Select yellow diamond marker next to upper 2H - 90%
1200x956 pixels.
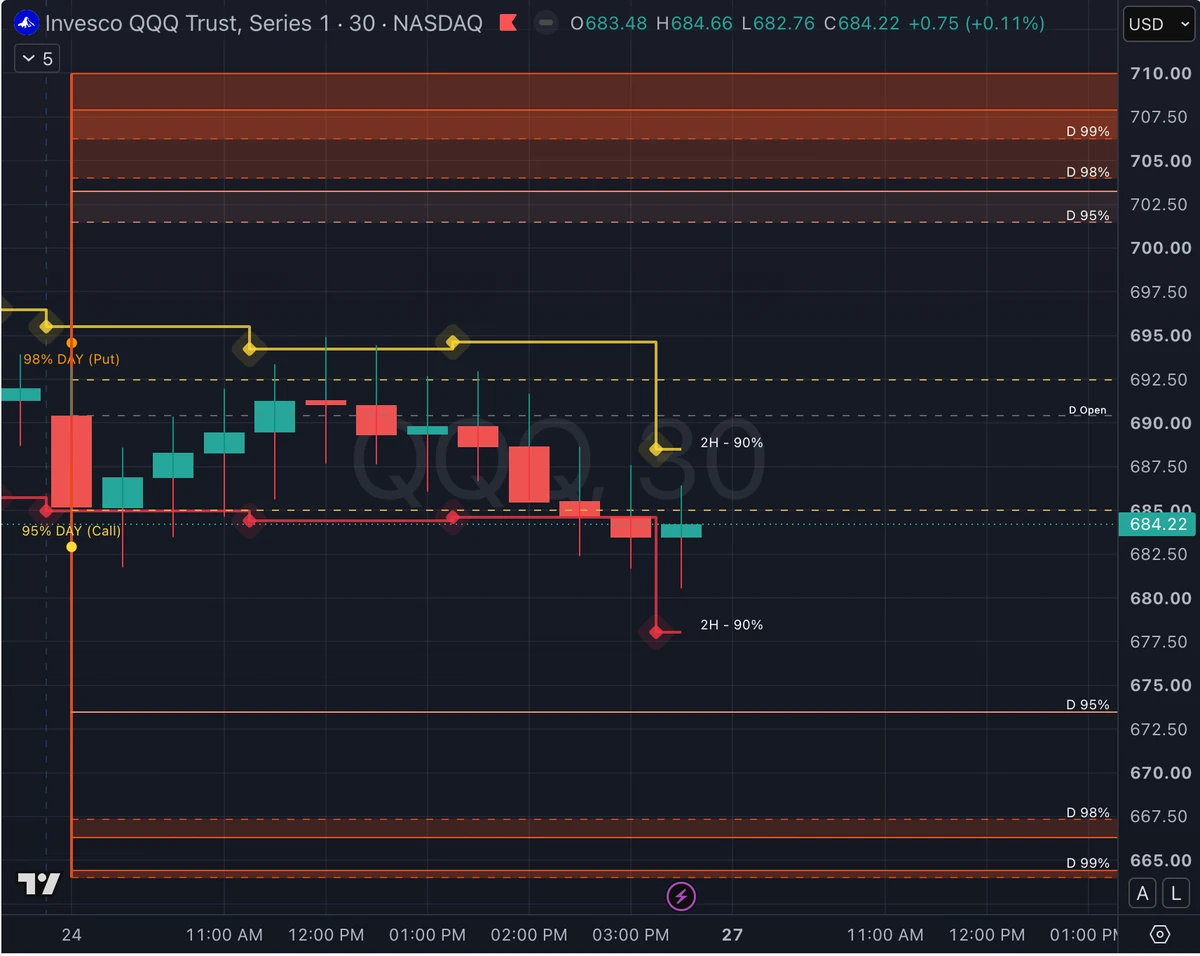[656, 449]
